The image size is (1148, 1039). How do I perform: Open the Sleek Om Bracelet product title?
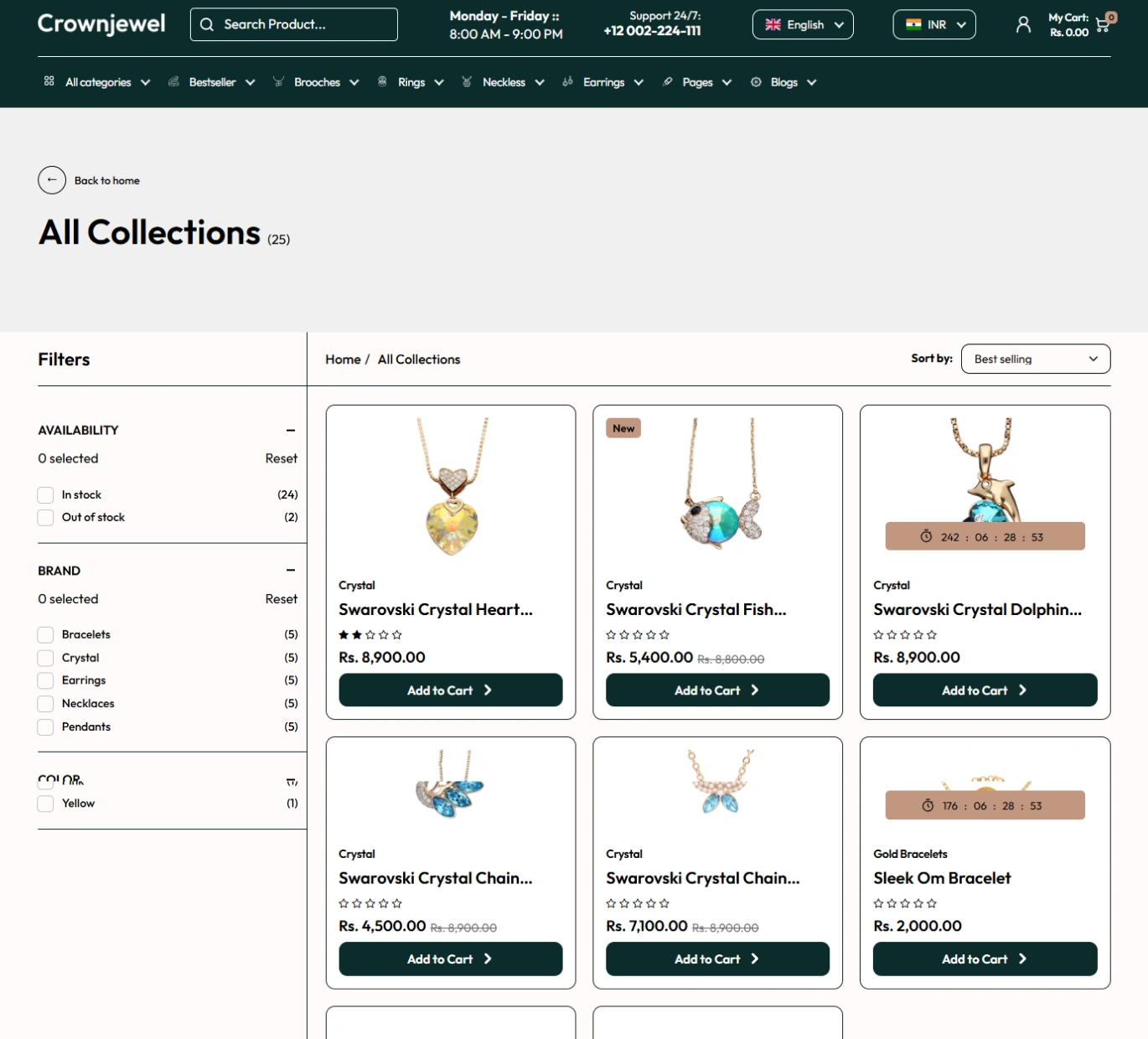coord(942,878)
